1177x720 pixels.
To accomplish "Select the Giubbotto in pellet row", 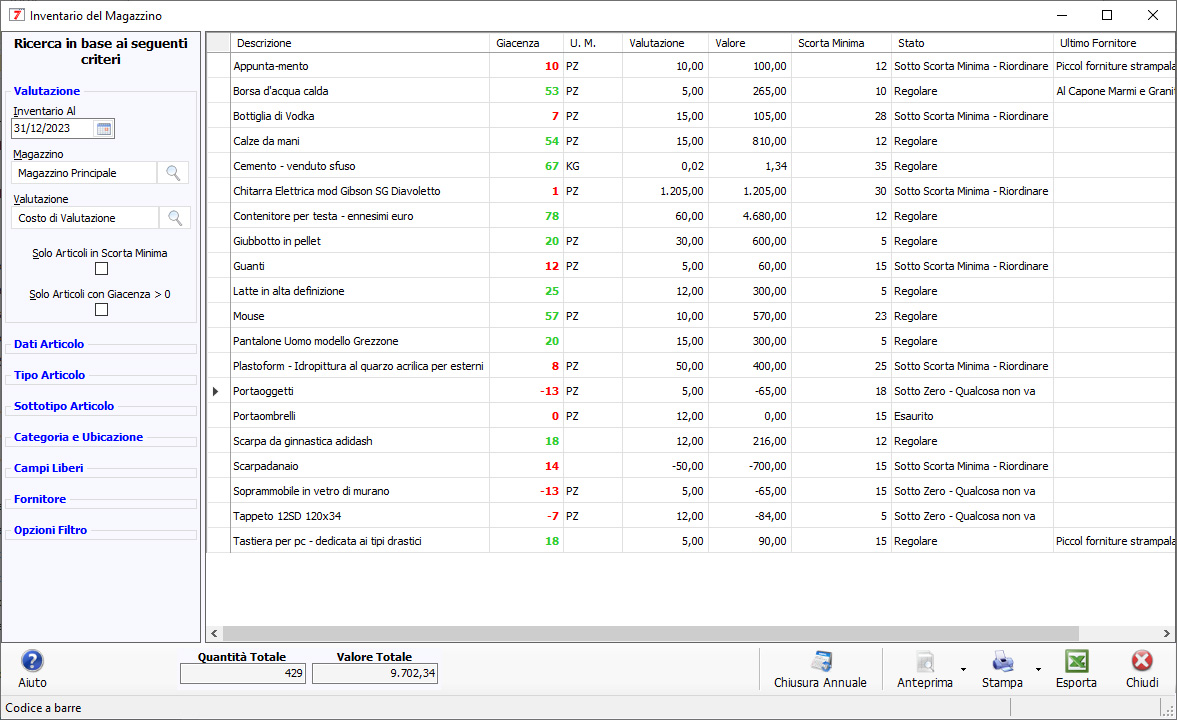I will (691, 241).
